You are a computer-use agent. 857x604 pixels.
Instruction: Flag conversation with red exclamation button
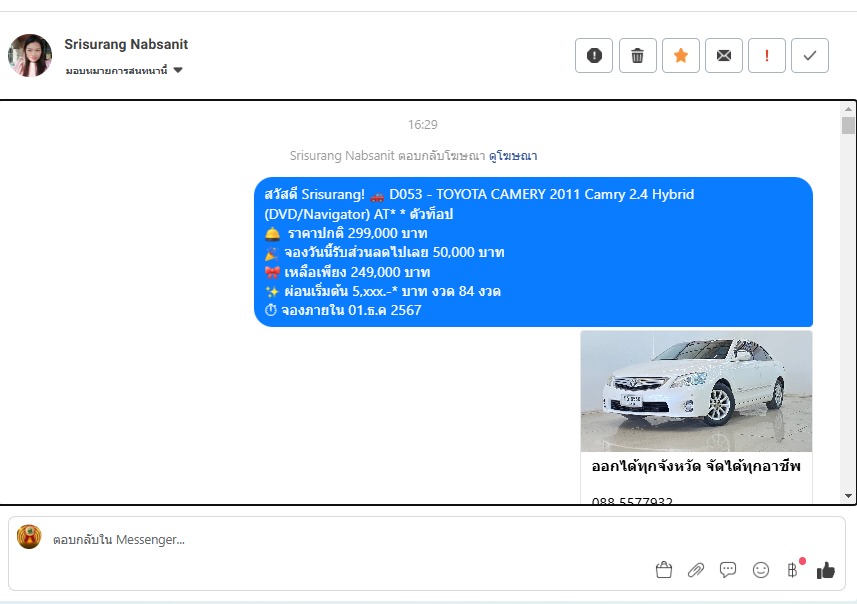coord(767,55)
